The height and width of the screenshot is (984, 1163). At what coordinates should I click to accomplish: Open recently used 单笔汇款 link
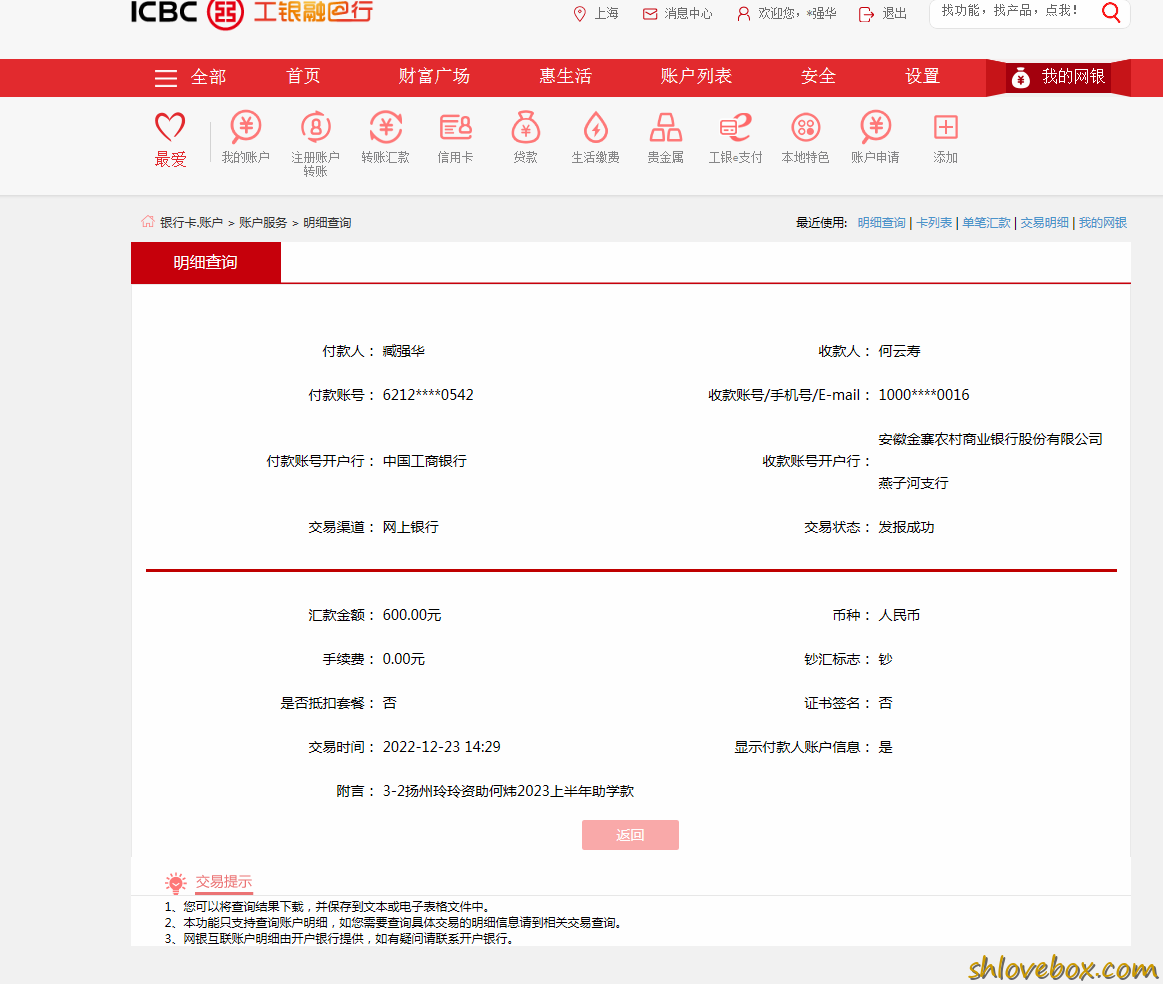(x=986, y=222)
